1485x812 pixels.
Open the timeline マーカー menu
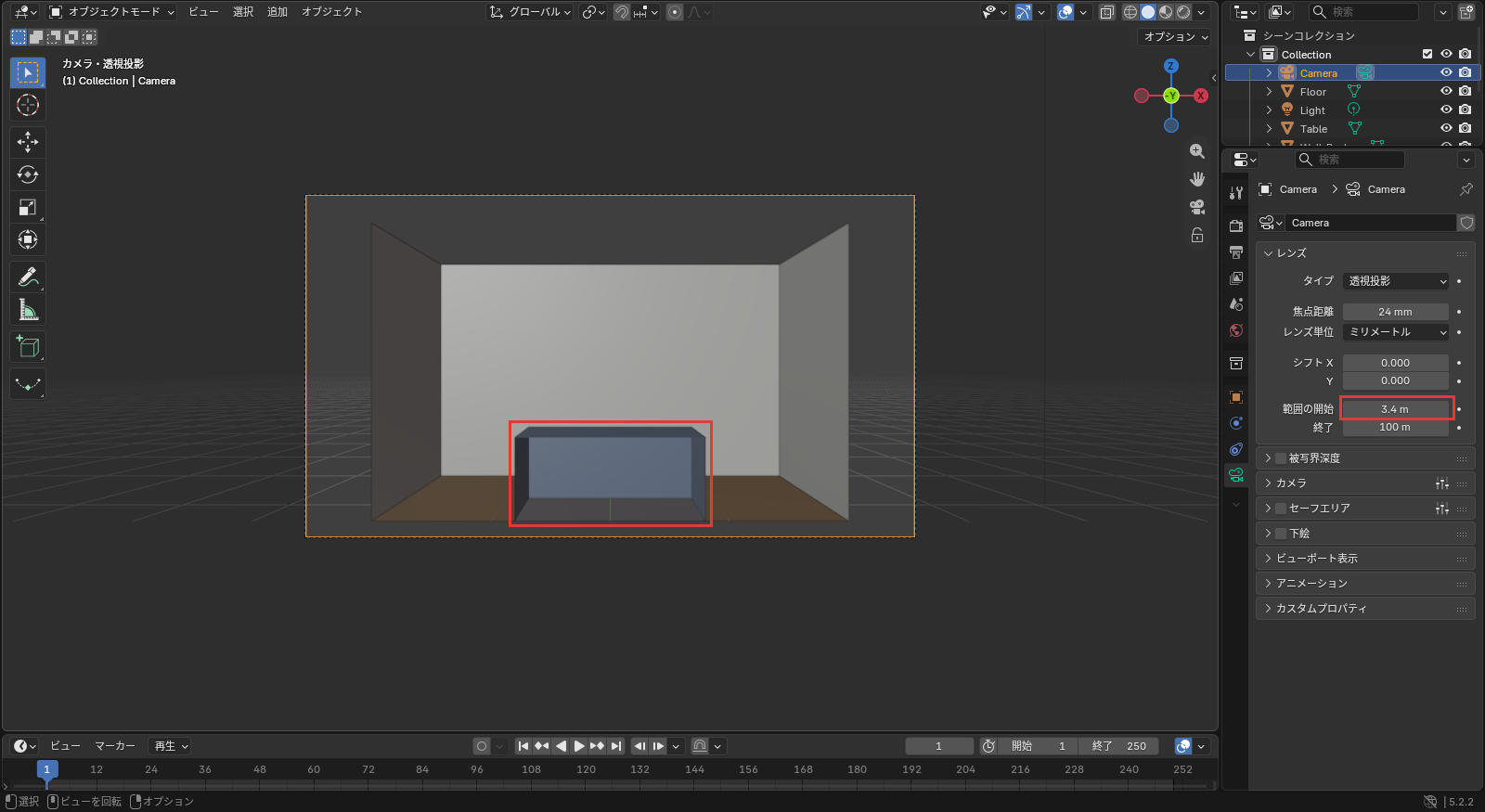(115, 746)
